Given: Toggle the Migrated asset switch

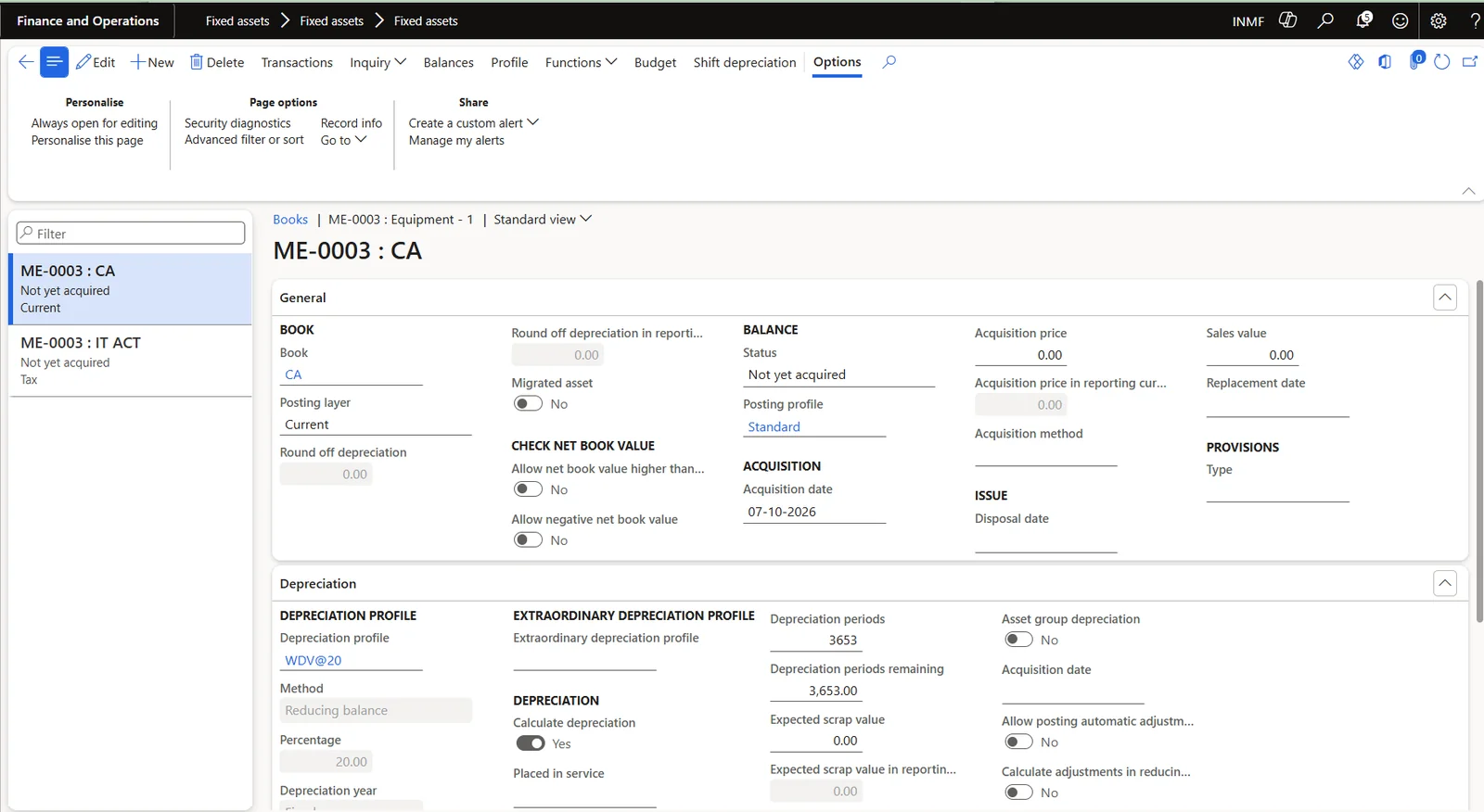Looking at the screenshot, I should (529, 403).
